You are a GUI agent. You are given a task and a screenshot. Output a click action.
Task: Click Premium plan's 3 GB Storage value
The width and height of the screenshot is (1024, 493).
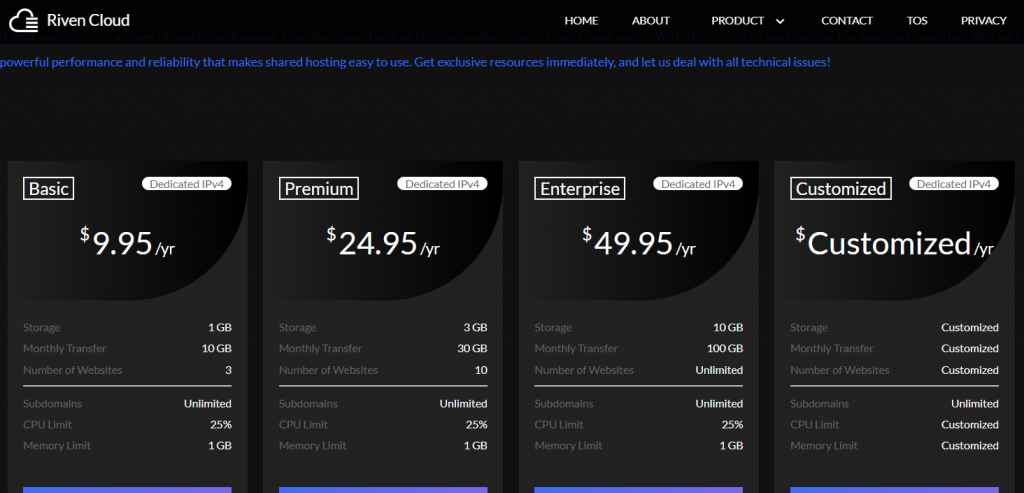tap(475, 327)
